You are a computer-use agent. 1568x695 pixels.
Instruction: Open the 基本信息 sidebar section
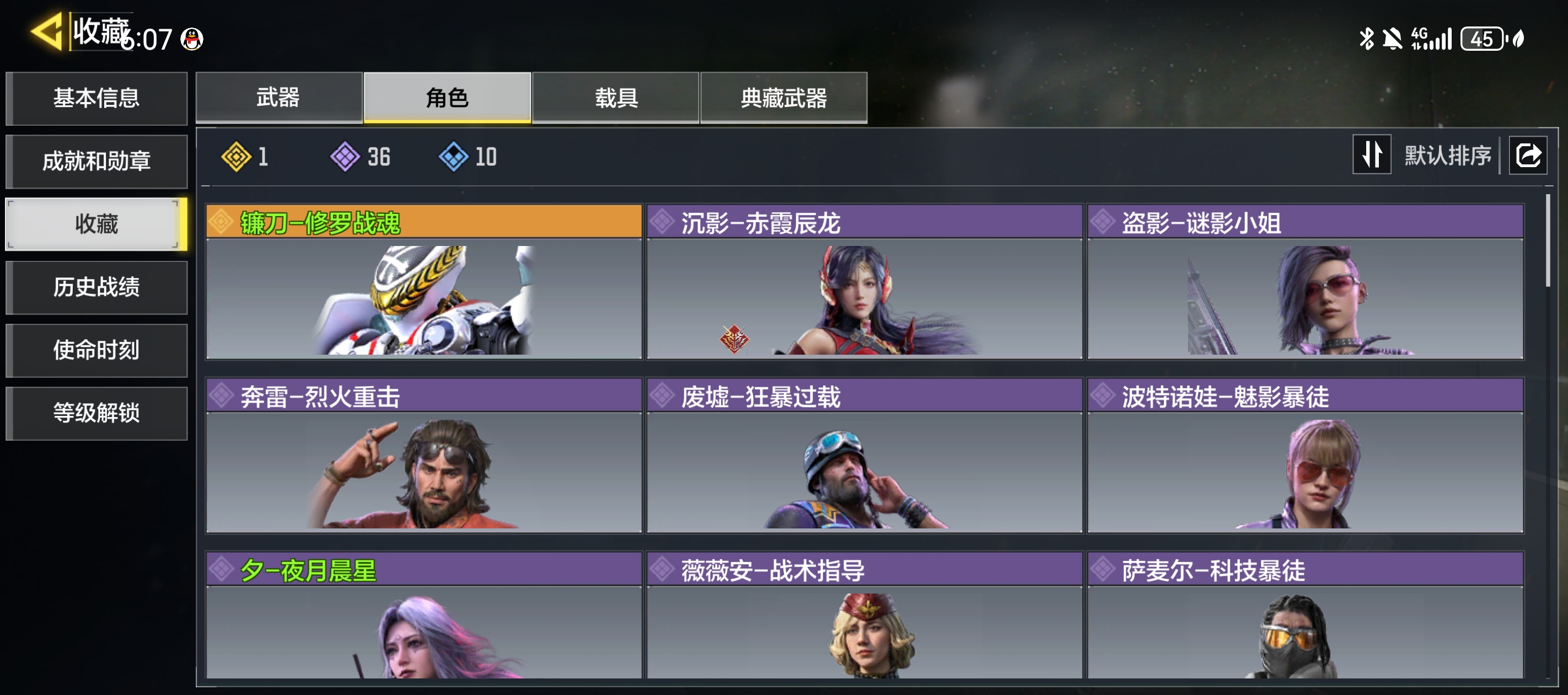97,99
